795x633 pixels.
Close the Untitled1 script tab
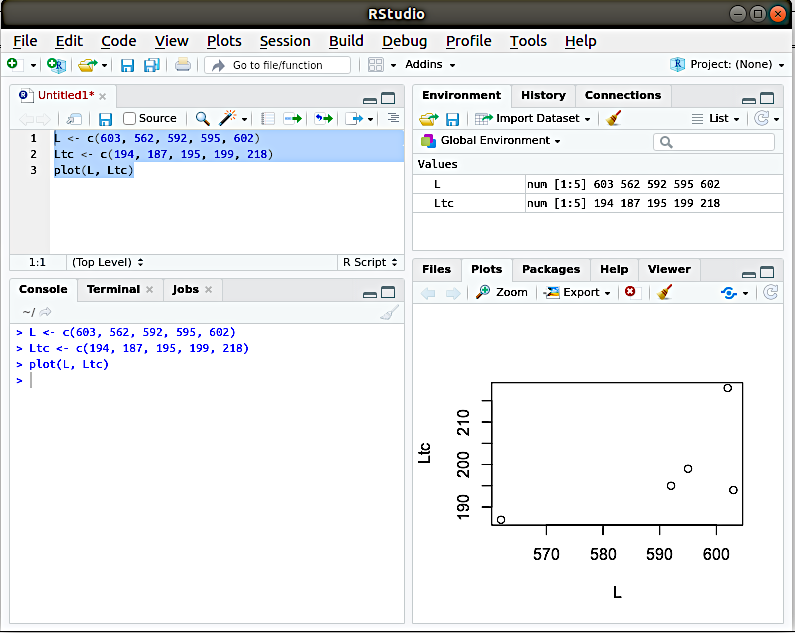tap(102, 96)
